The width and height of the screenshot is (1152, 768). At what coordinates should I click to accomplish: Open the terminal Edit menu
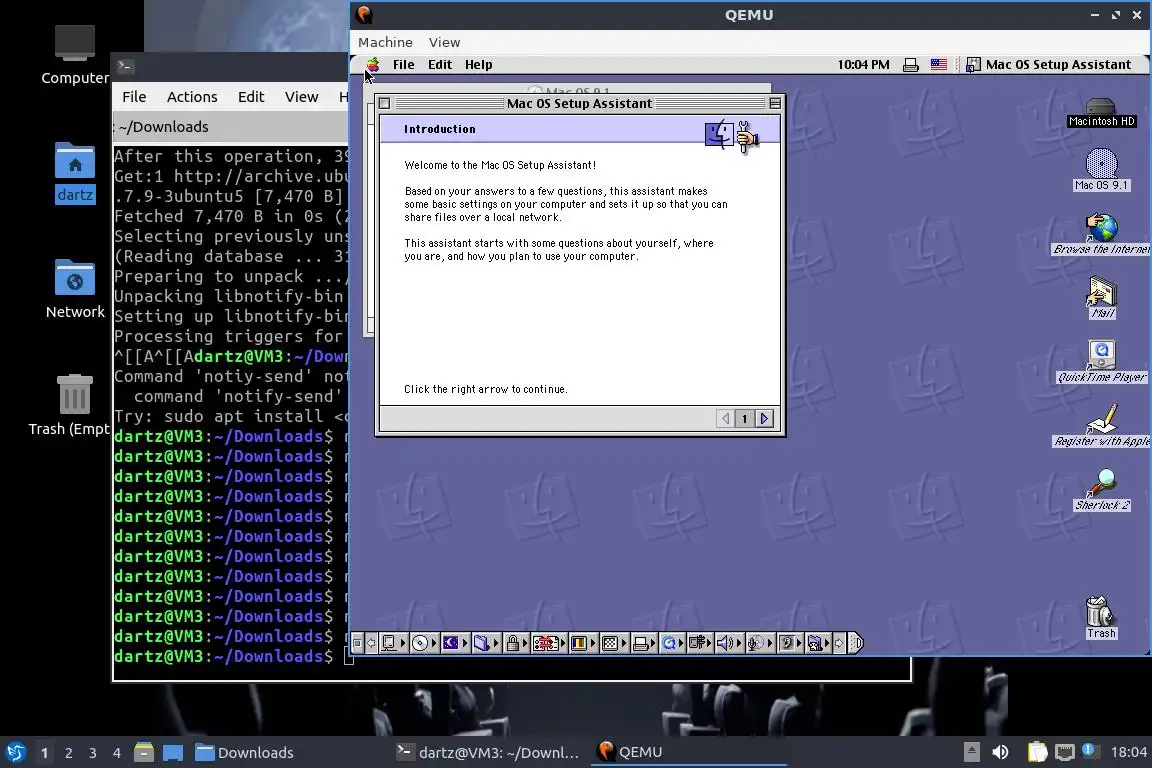251,97
